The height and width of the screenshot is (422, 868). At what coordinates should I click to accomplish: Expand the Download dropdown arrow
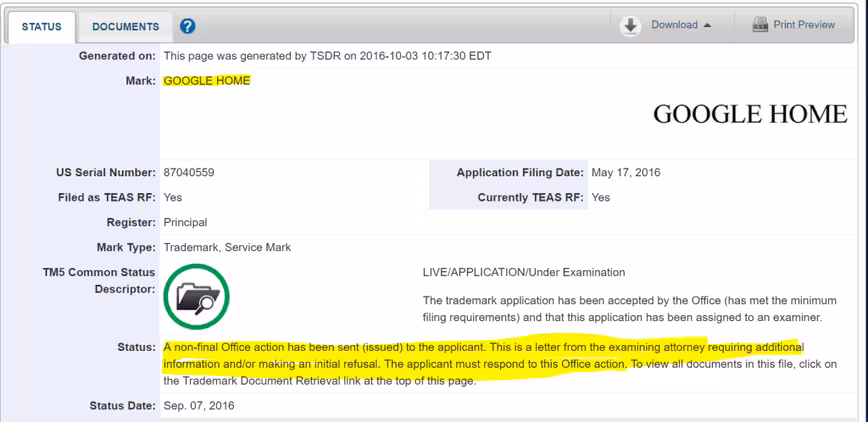tap(707, 25)
